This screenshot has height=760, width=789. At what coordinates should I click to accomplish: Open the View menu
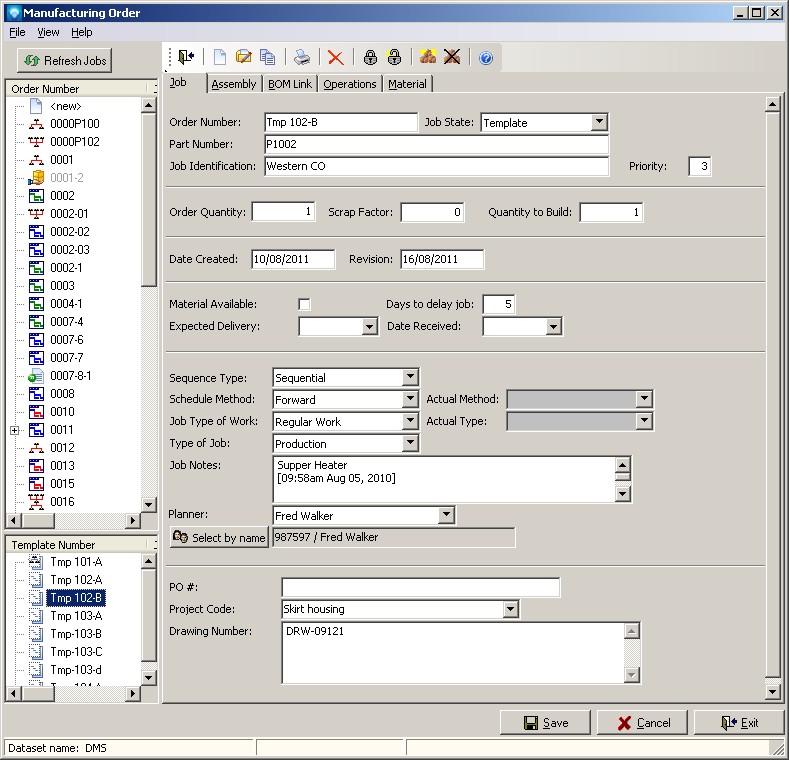point(48,33)
